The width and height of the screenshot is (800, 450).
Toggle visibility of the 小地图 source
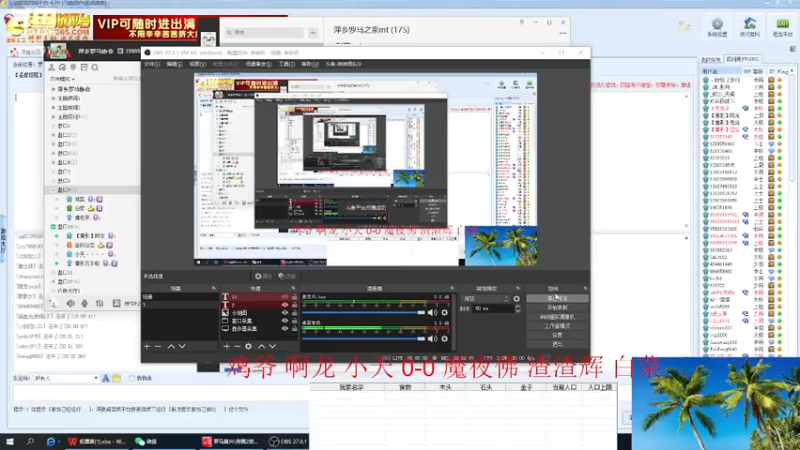(285, 313)
